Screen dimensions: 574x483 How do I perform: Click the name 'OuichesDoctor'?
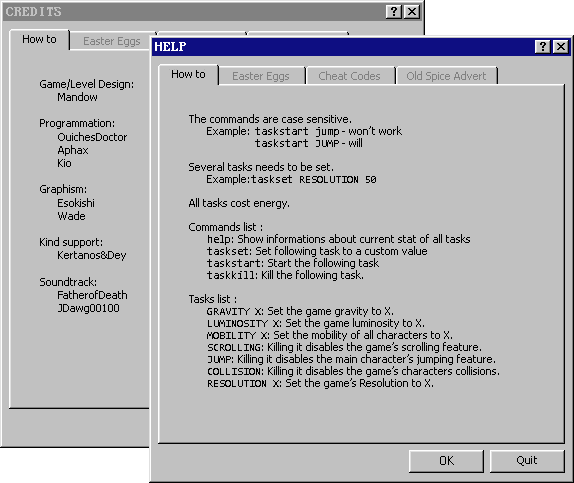pos(92,137)
